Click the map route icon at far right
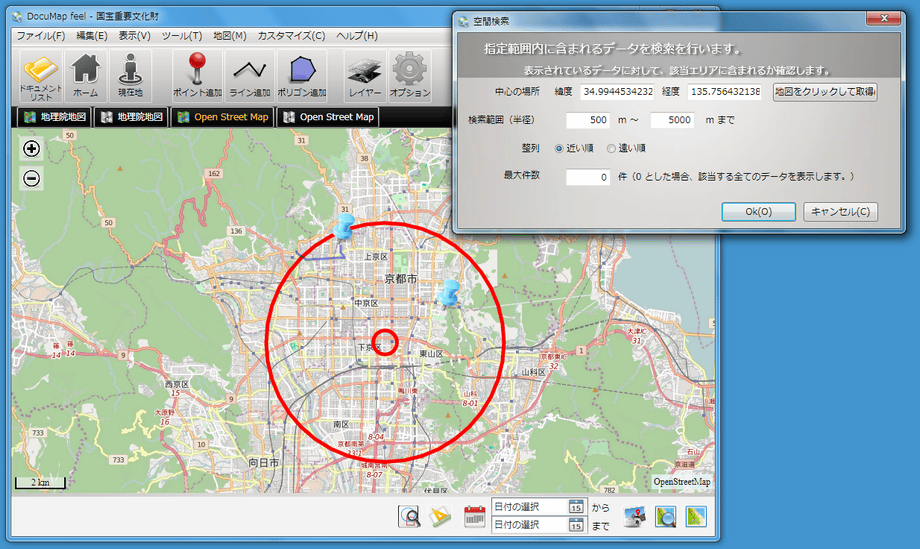 (x=696, y=516)
